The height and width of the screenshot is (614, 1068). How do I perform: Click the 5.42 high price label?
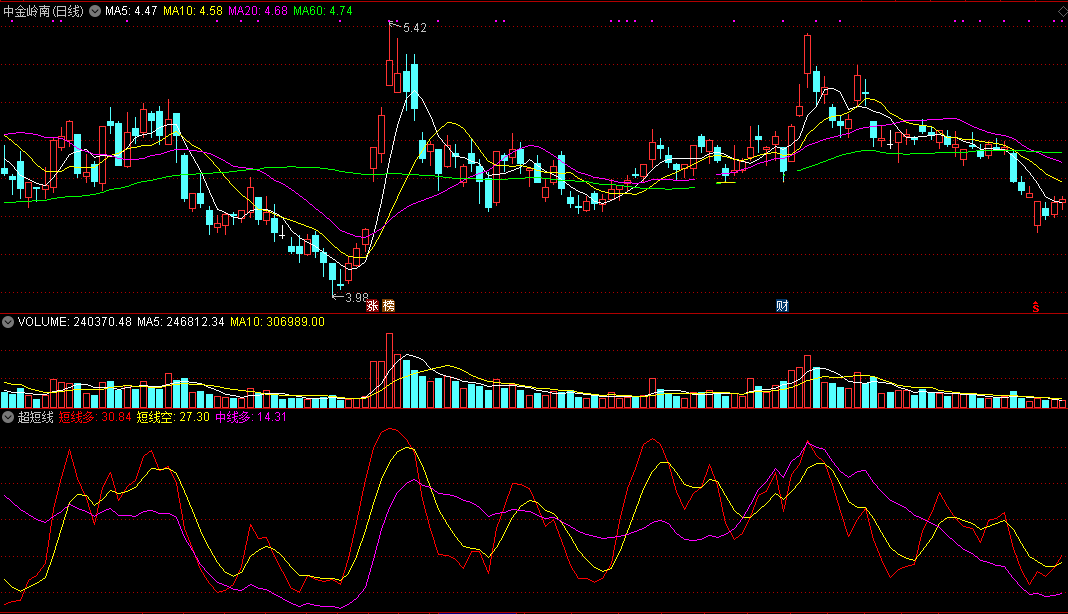[x=415, y=28]
